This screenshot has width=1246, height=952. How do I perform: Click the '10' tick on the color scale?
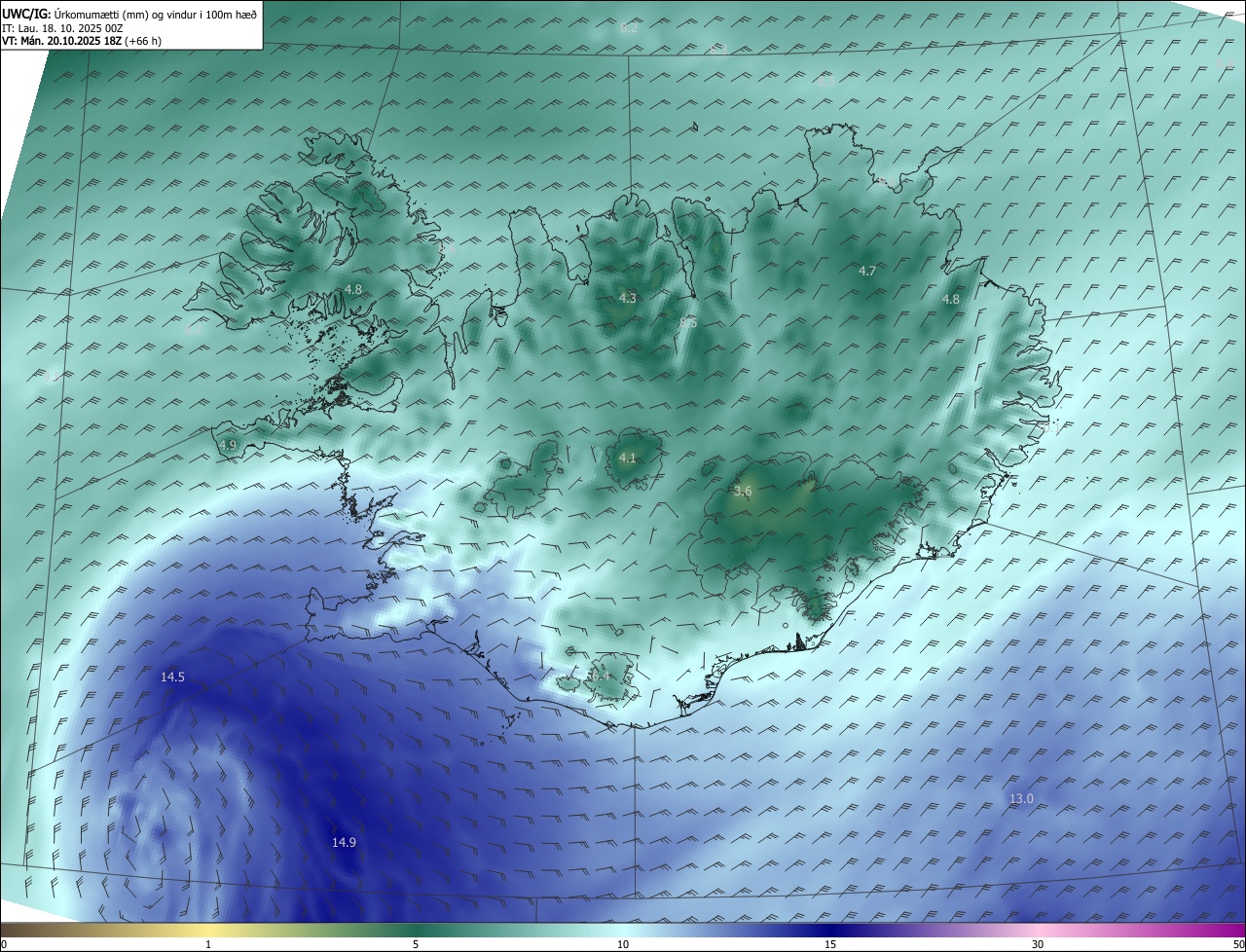pyautogui.click(x=623, y=945)
